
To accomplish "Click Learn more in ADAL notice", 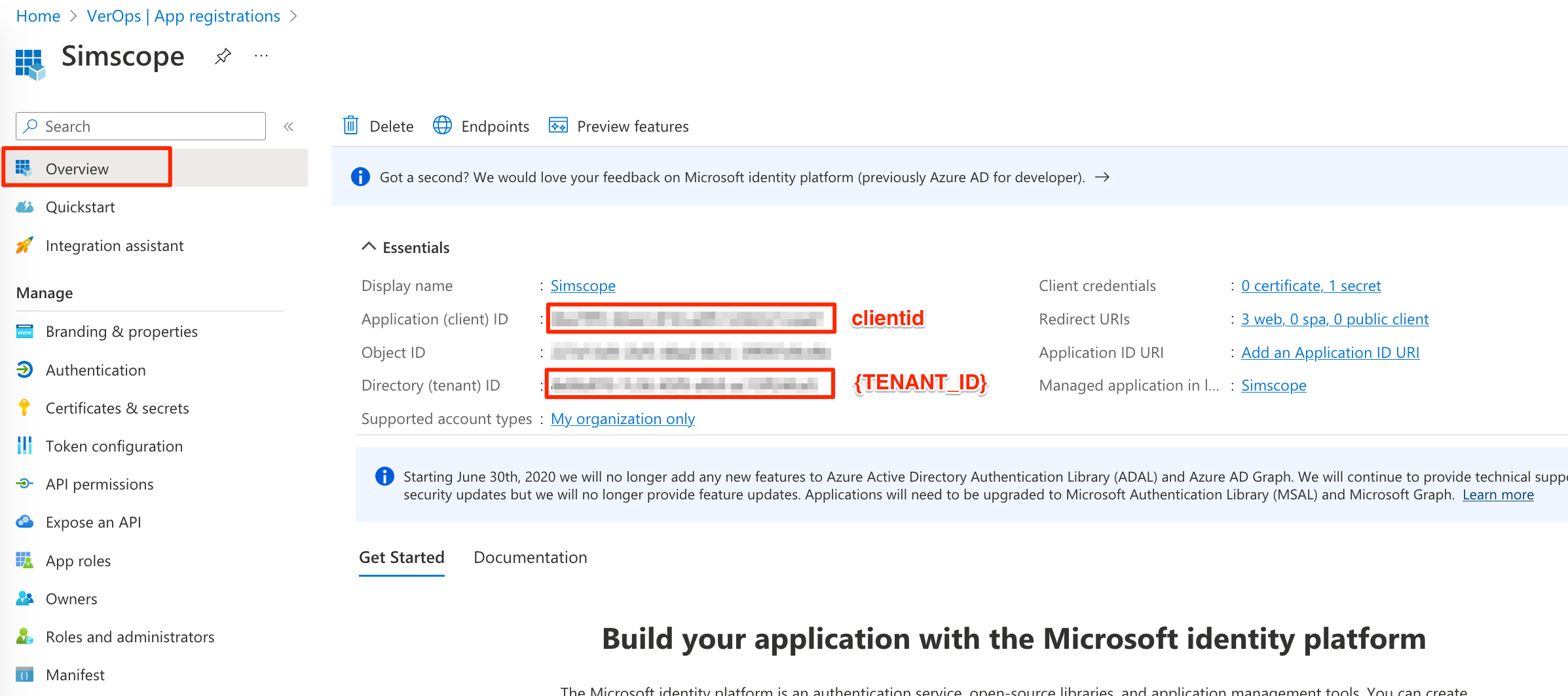I will pos(1498,495).
